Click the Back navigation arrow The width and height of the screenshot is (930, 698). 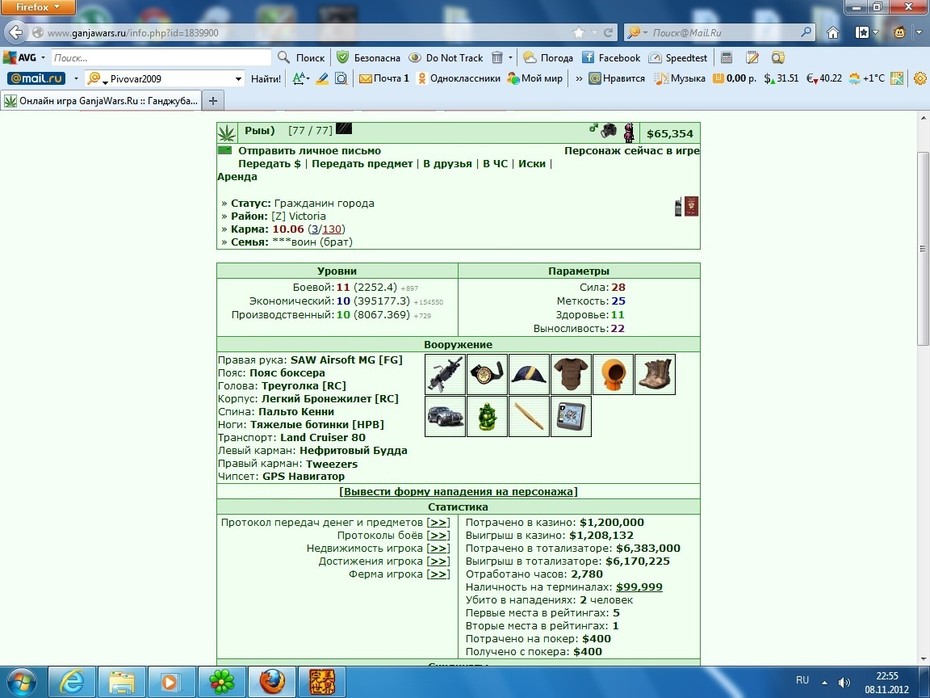click(x=16, y=32)
